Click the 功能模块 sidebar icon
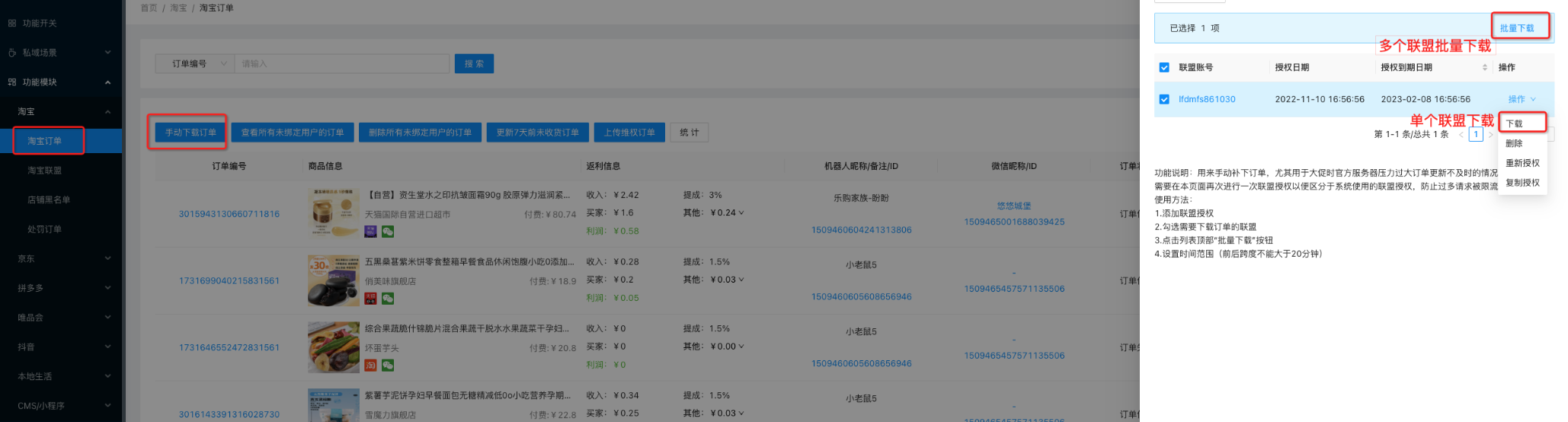Screen dimensions: 1568x422 click(12, 82)
